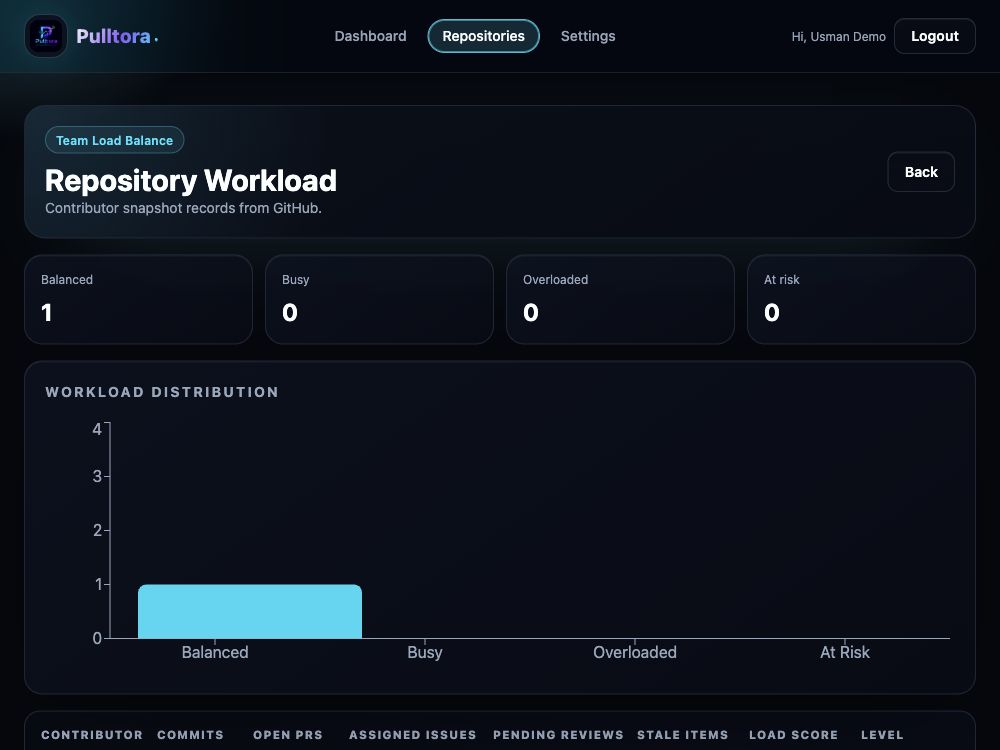Click the y-axis value 2 in chart
The width and height of the screenshot is (1000, 750).
point(97,531)
